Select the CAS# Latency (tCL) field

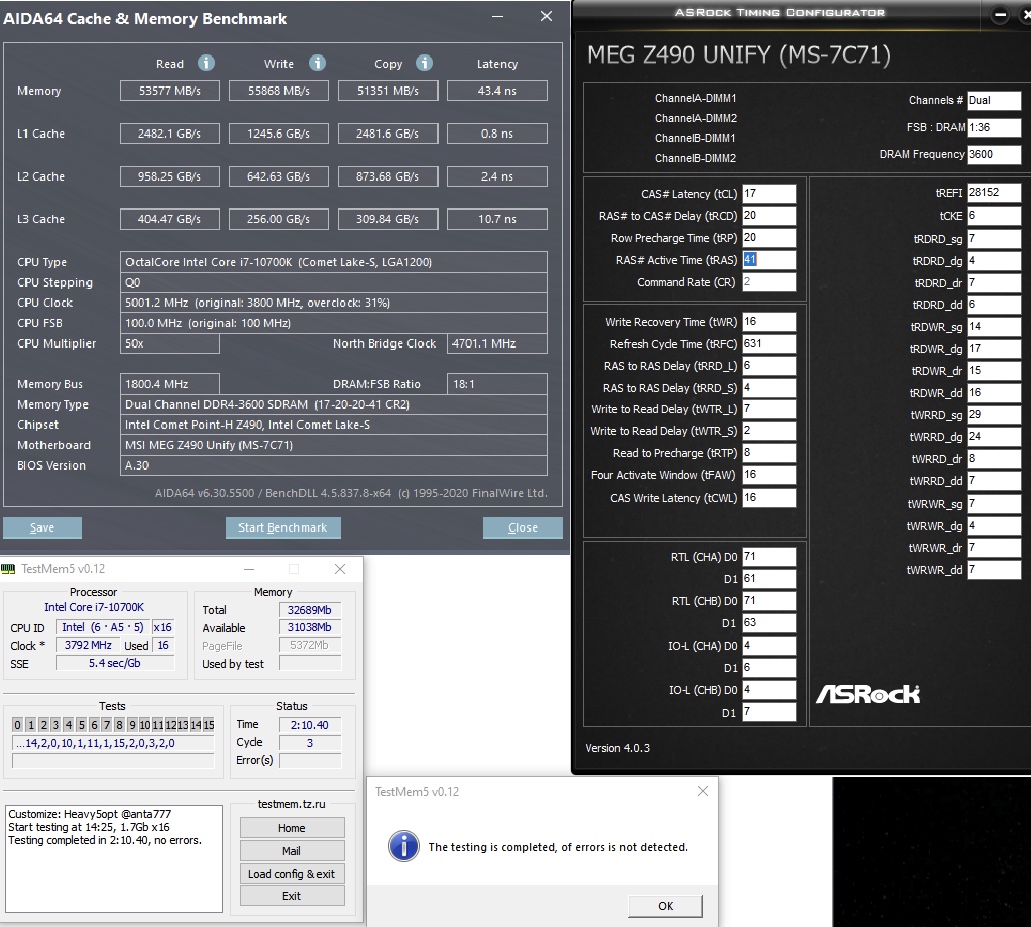click(769, 194)
